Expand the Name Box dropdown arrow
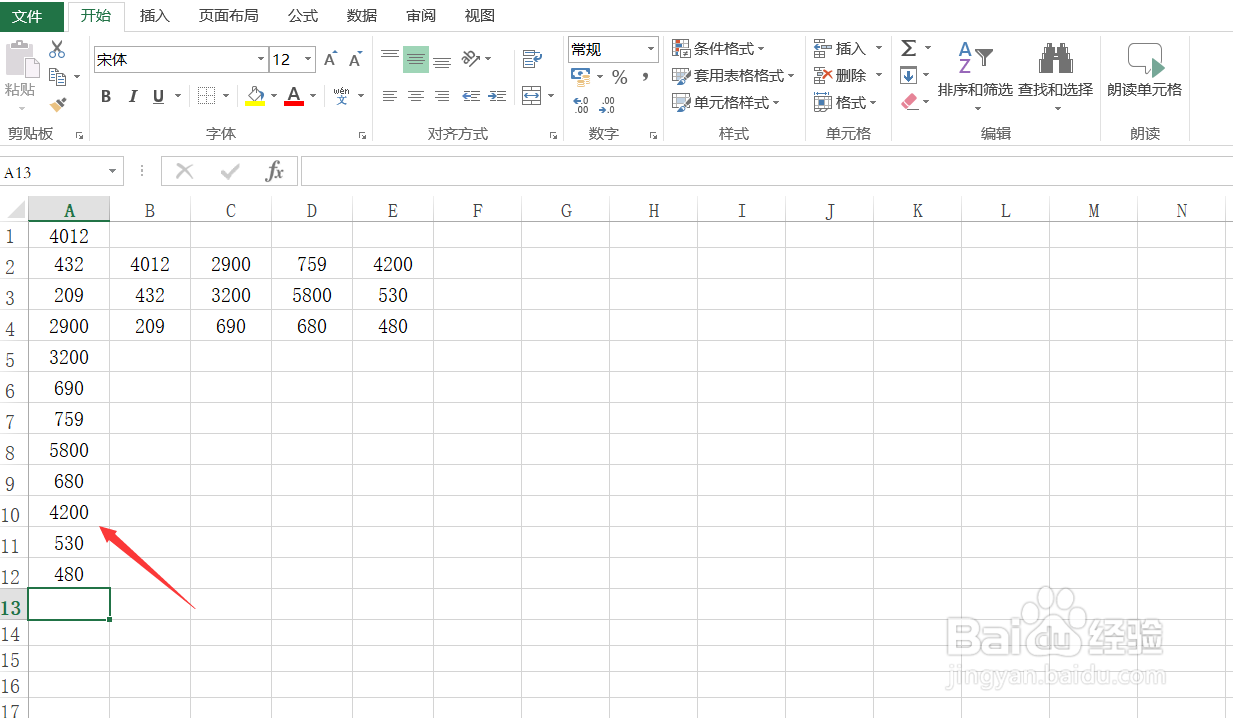The height and width of the screenshot is (718, 1233). point(113,172)
